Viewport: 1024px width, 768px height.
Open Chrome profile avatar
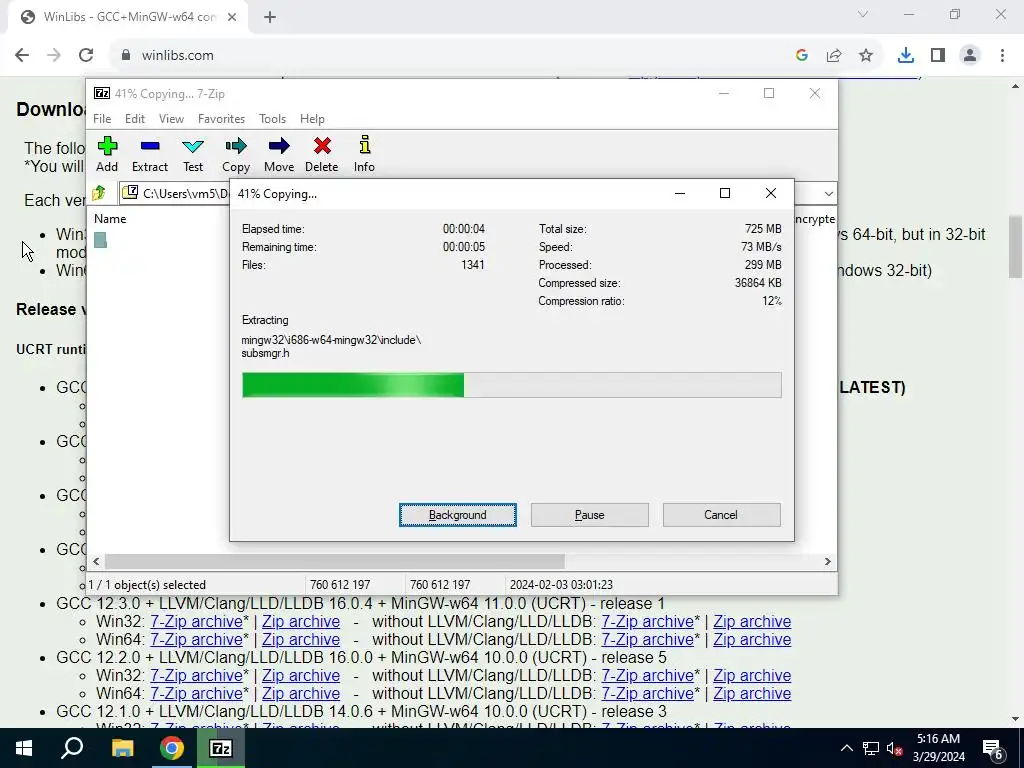[970, 55]
